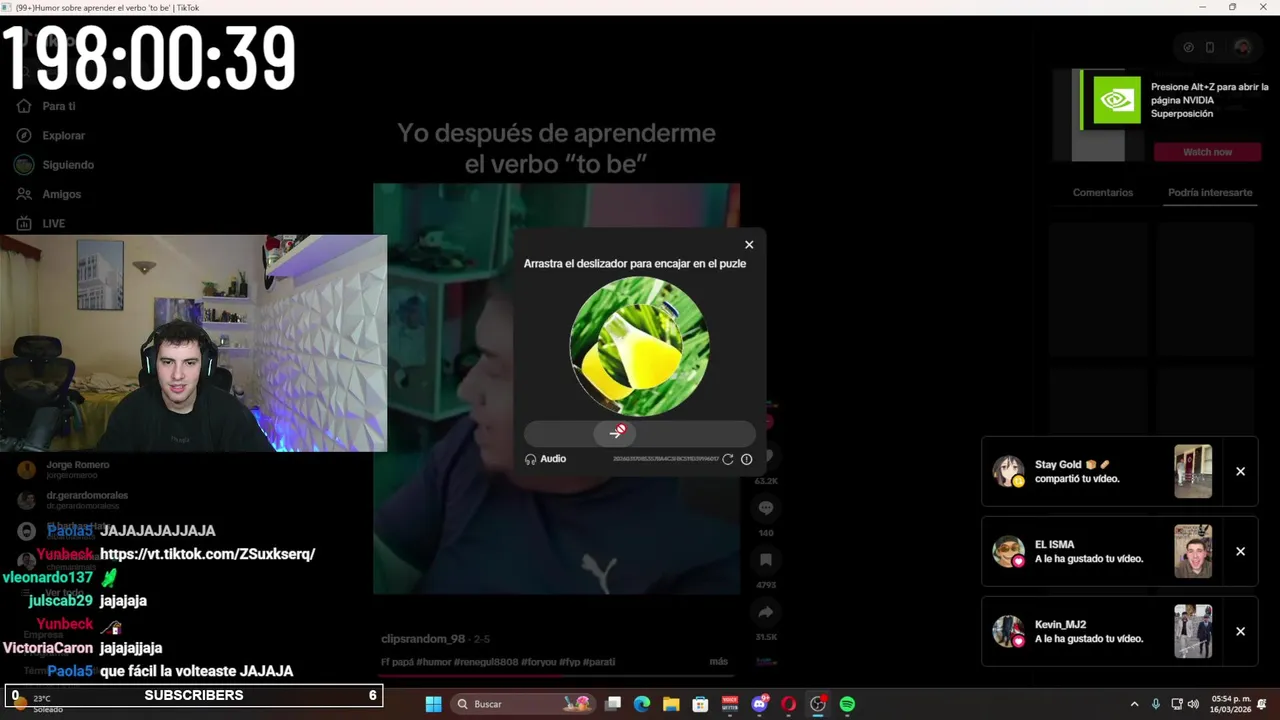Open Opera browser from taskbar
Image resolution: width=1280 pixels, height=720 pixels.
click(788, 704)
